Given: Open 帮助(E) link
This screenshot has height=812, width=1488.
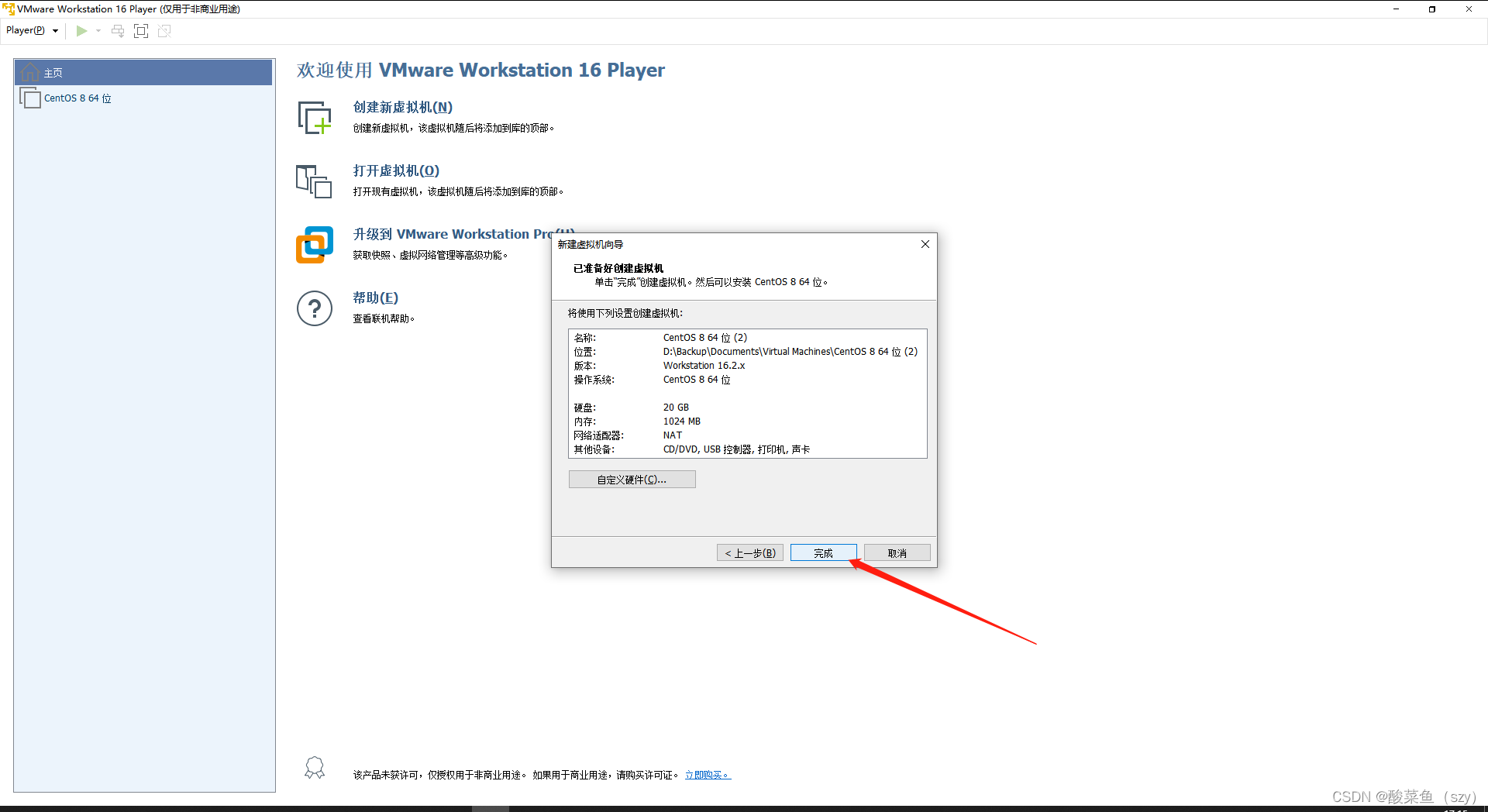Looking at the screenshot, I should point(376,298).
